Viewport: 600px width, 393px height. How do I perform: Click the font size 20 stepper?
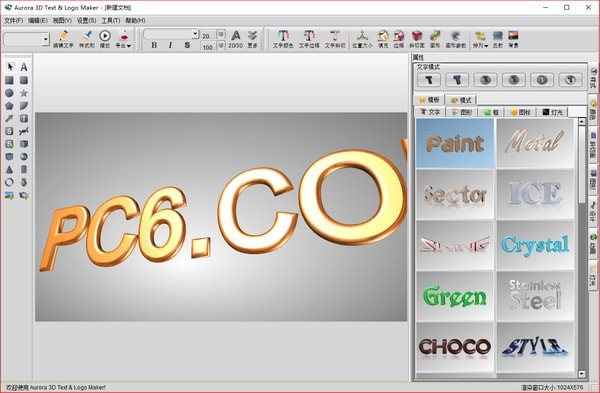tap(221, 34)
